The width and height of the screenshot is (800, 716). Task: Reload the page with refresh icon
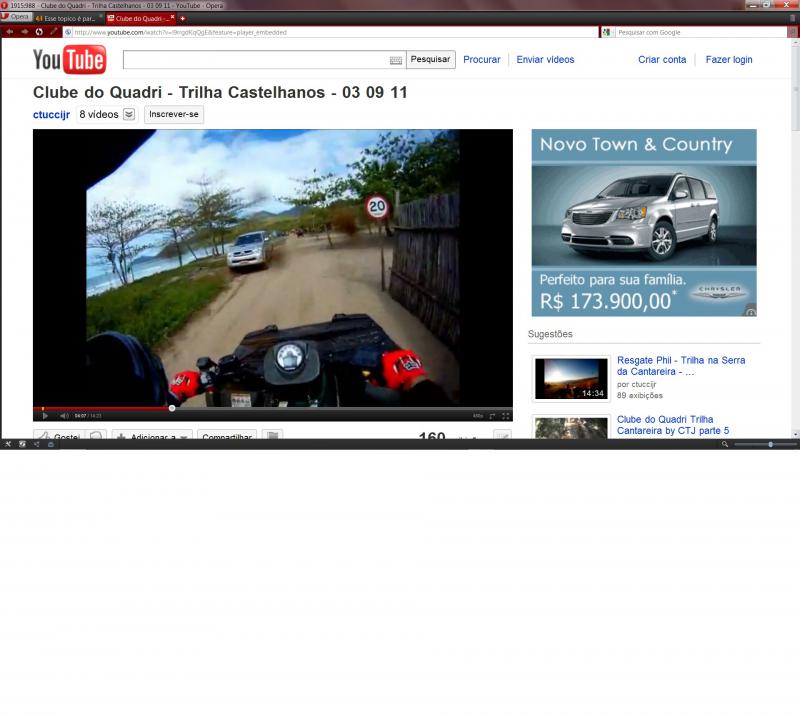tap(39, 32)
